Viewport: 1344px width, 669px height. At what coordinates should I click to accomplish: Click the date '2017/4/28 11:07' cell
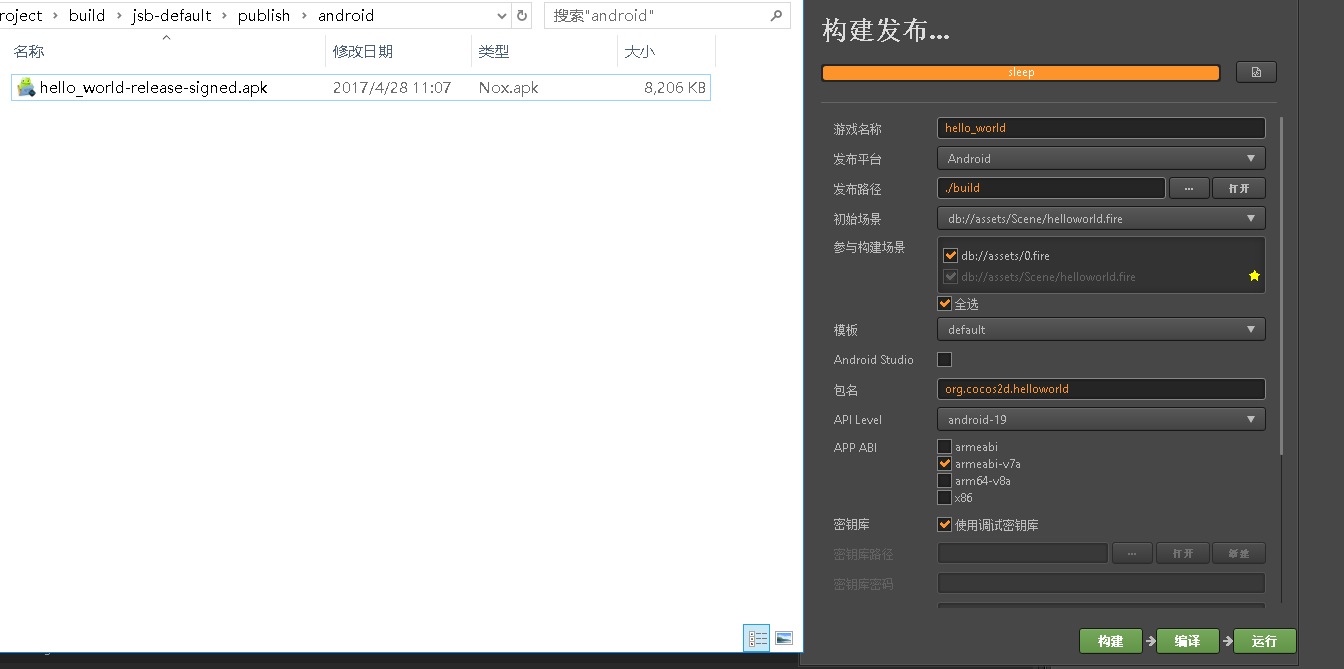point(392,87)
